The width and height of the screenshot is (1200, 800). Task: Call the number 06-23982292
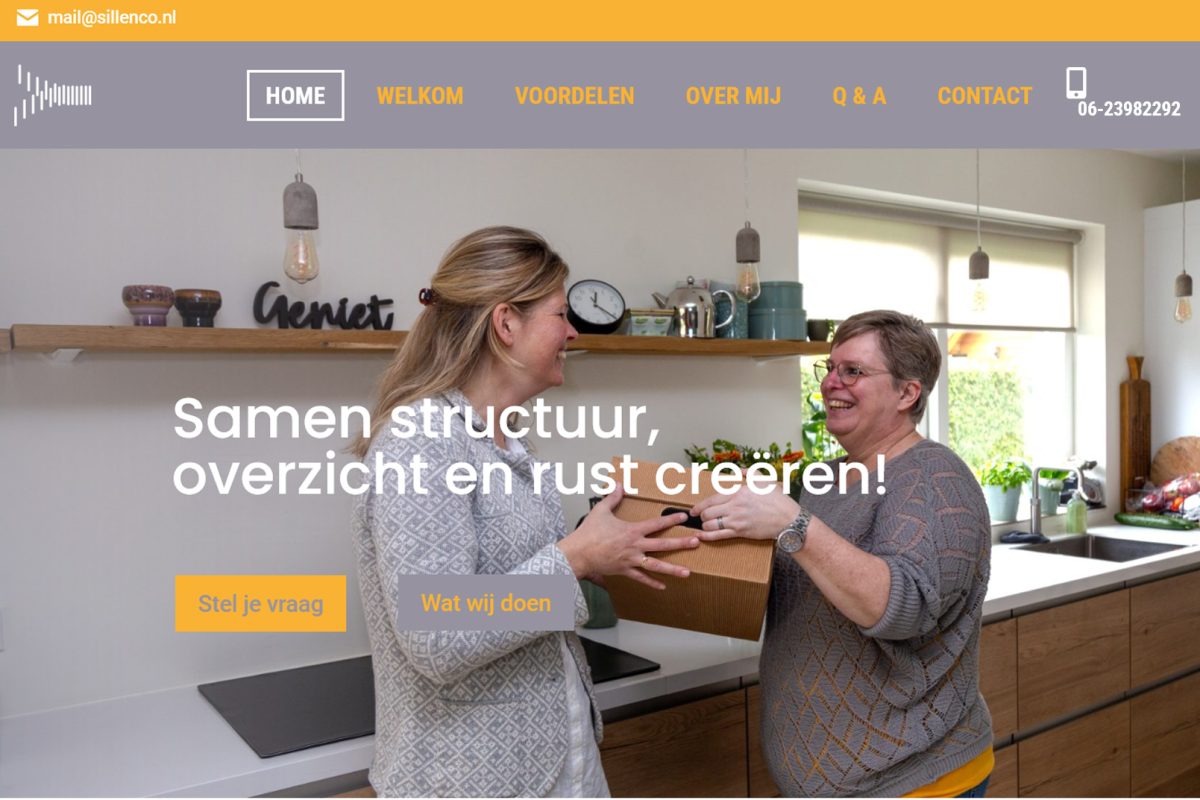pyautogui.click(x=1129, y=109)
